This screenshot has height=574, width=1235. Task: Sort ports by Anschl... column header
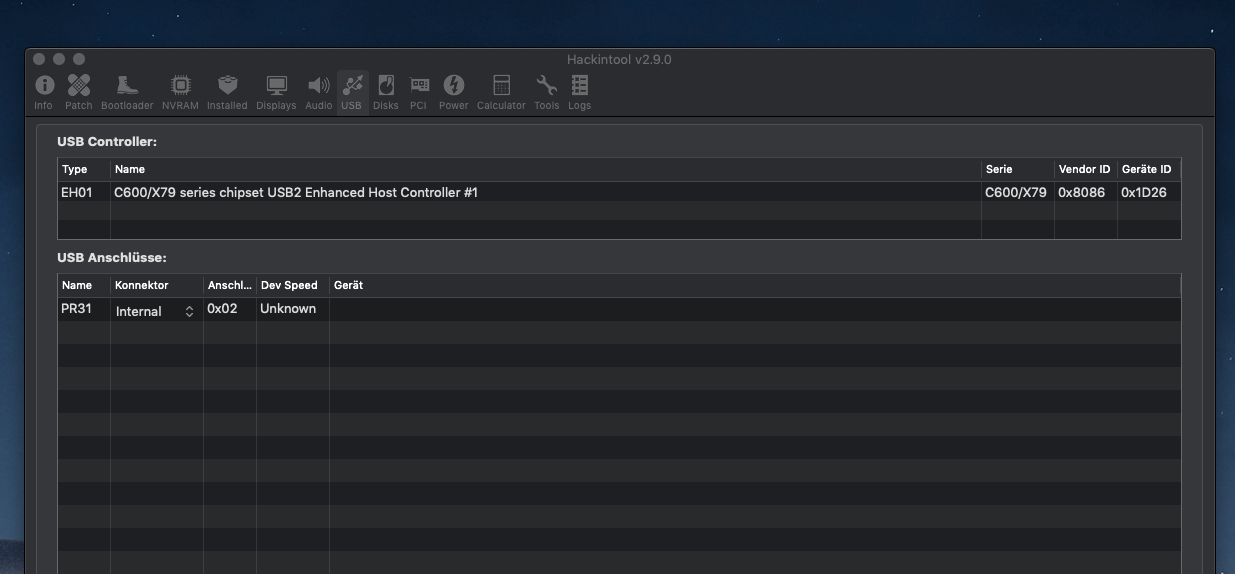(230, 285)
